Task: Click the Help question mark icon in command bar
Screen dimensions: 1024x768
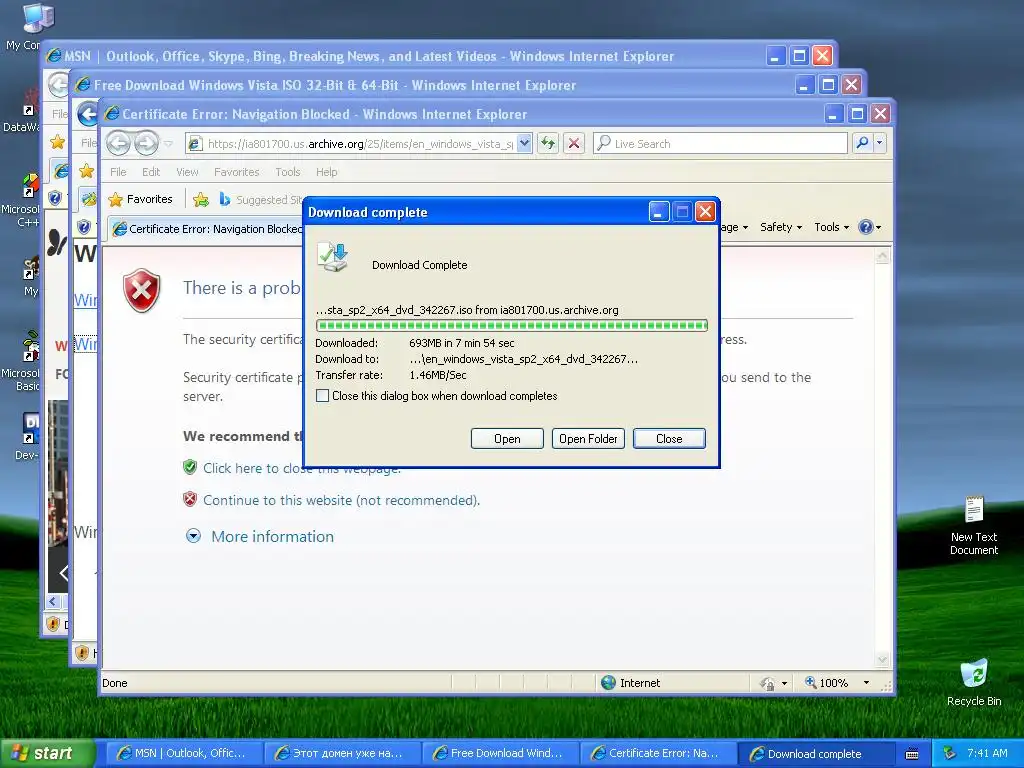Action: (866, 227)
